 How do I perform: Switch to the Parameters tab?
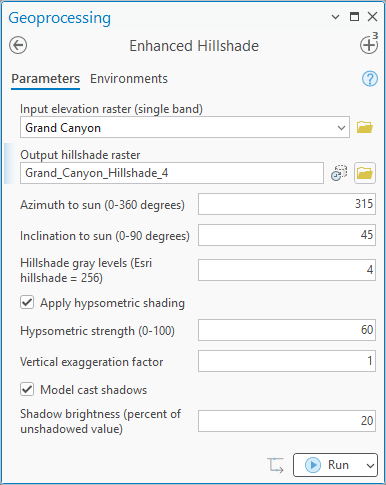click(x=45, y=79)
